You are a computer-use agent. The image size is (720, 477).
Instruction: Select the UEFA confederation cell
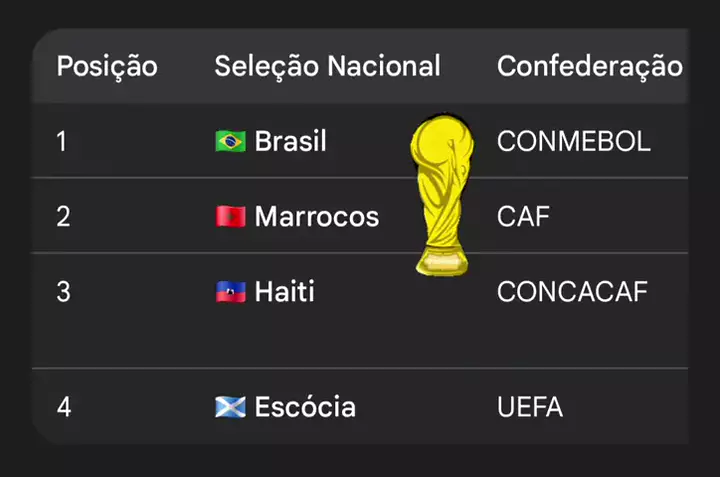coord(530,407)
